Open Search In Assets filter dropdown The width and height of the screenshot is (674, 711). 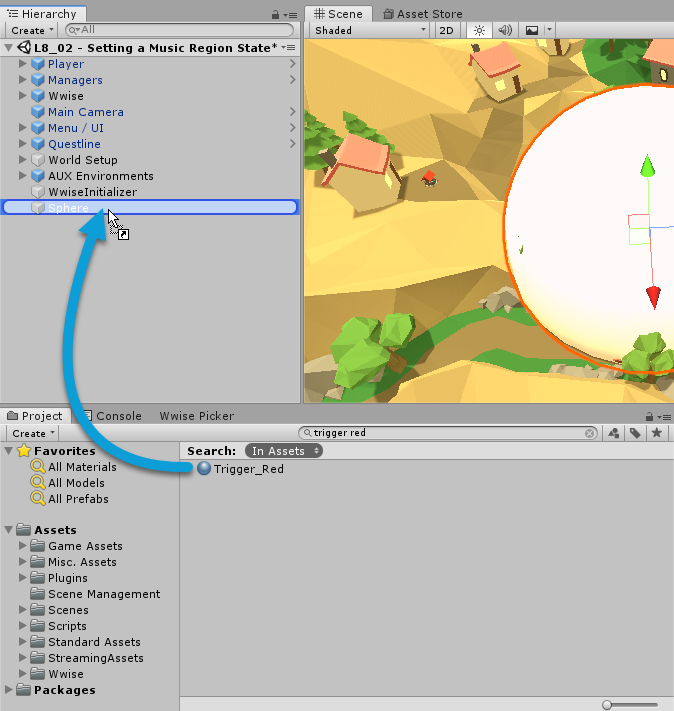click(x=286, y=451)
